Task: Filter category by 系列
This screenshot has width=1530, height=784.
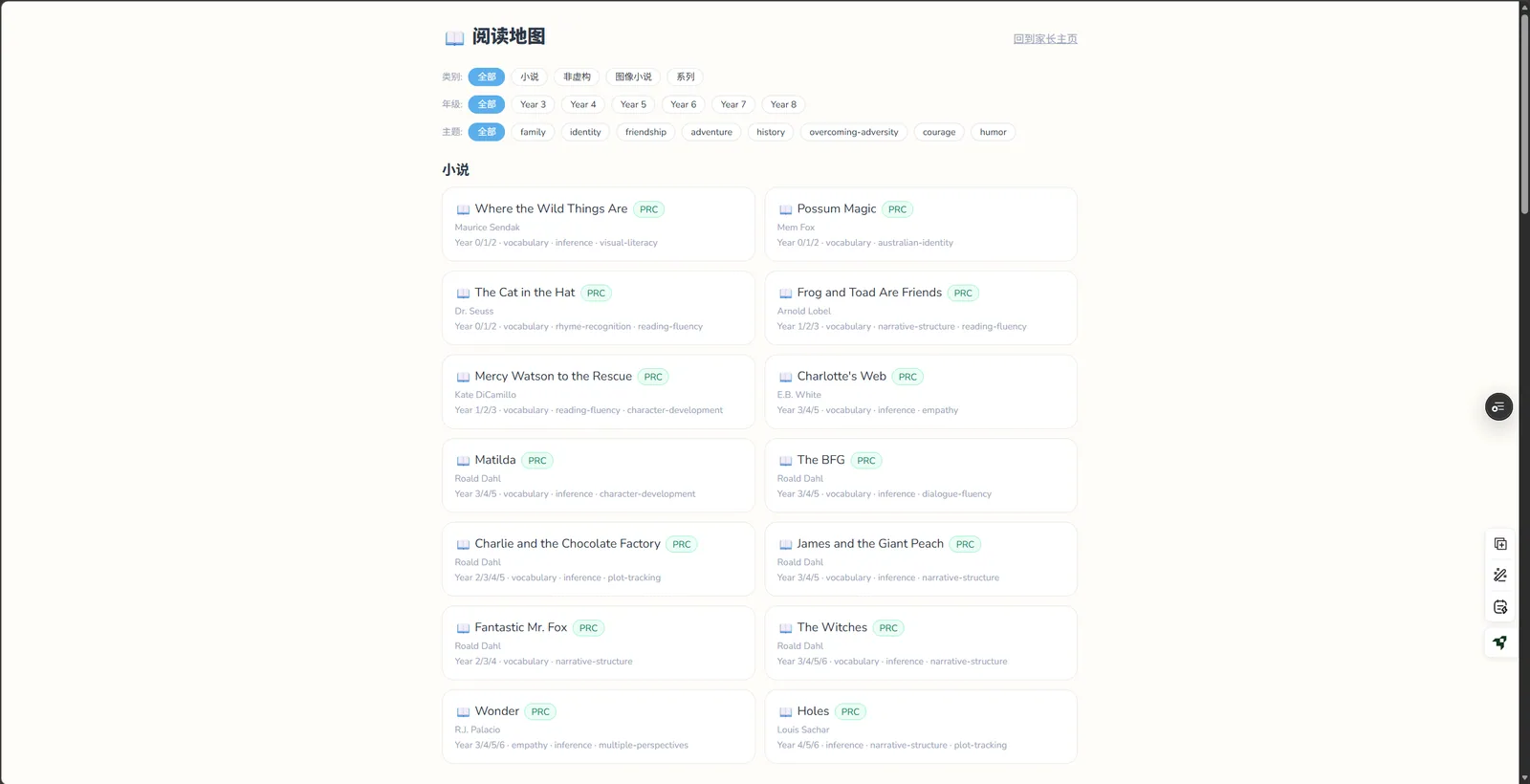Action: [x=686, y=76]
